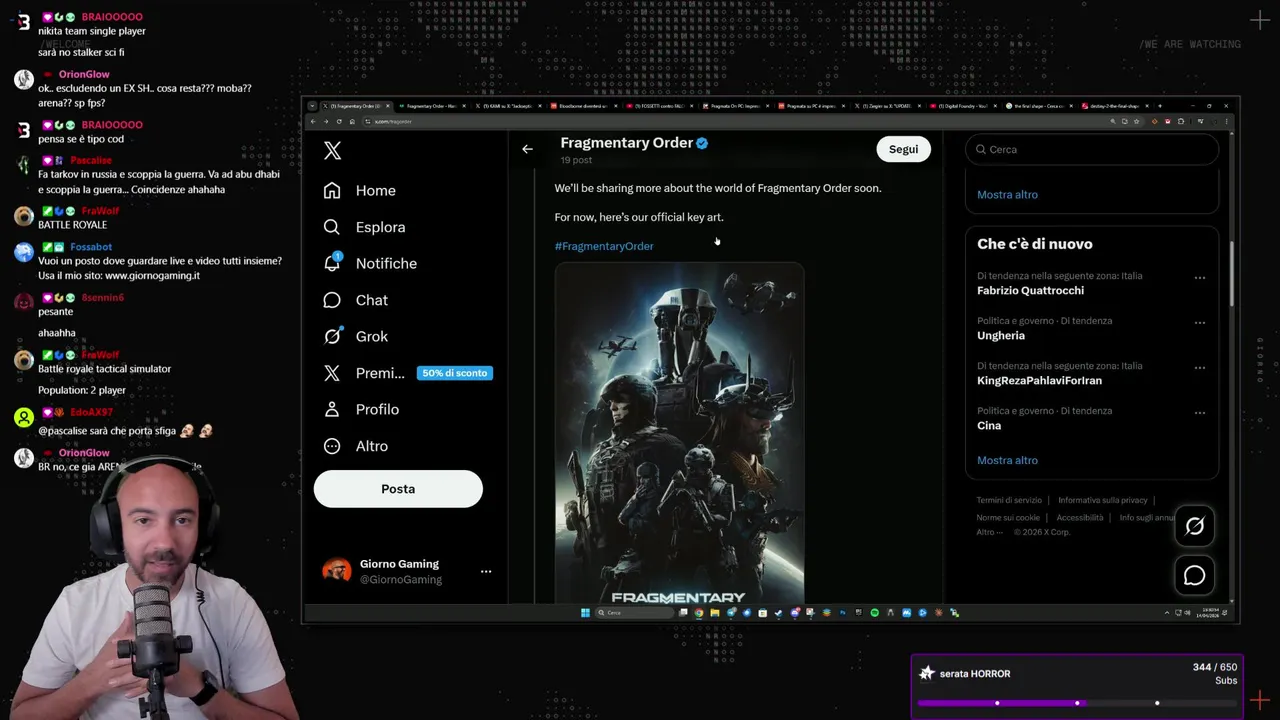1280x720 pixels.
Task: Open more options for Ungheria trend
Action: pyautogui.click(x=1199, y=323)
